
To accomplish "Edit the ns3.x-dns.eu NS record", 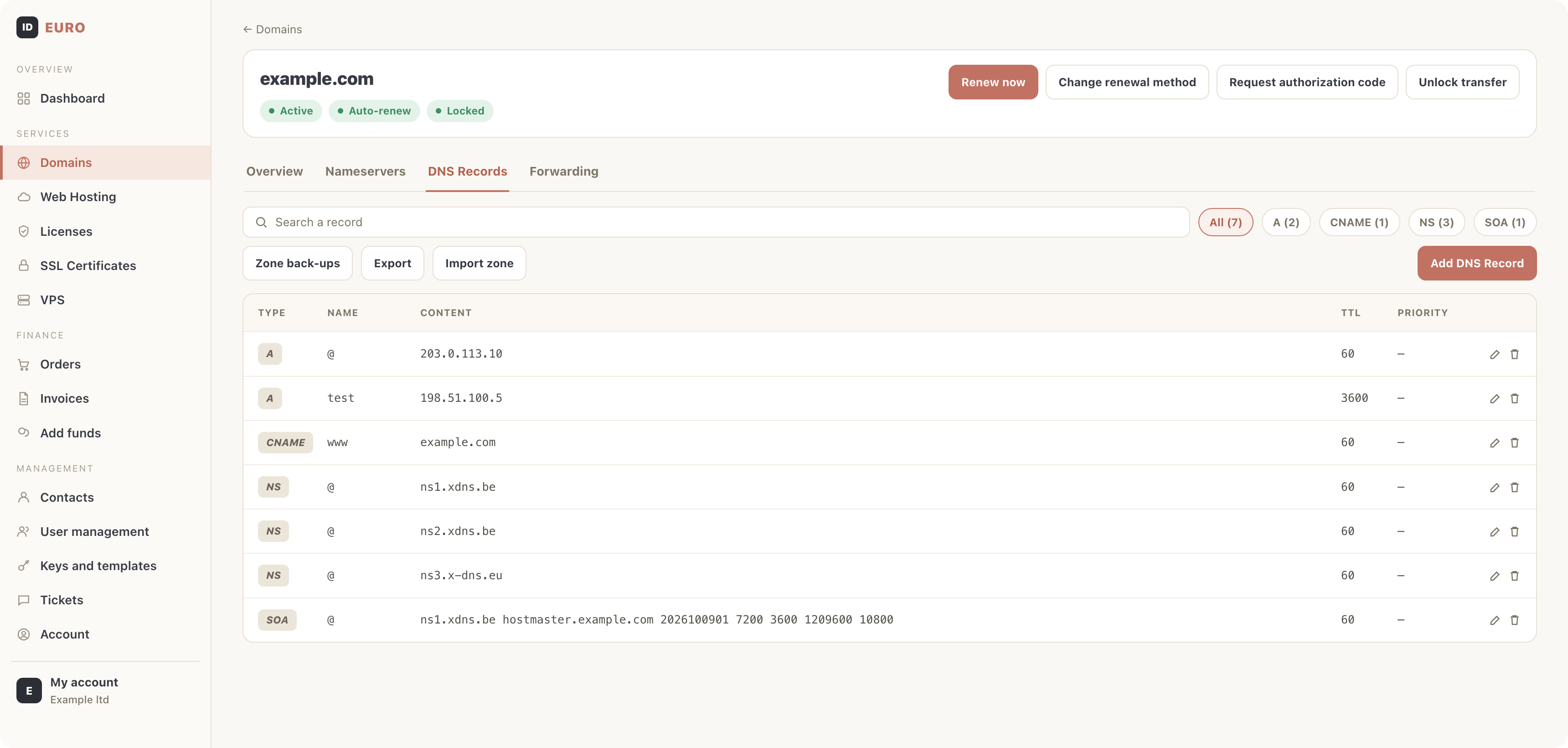I will pos(1494,576).
